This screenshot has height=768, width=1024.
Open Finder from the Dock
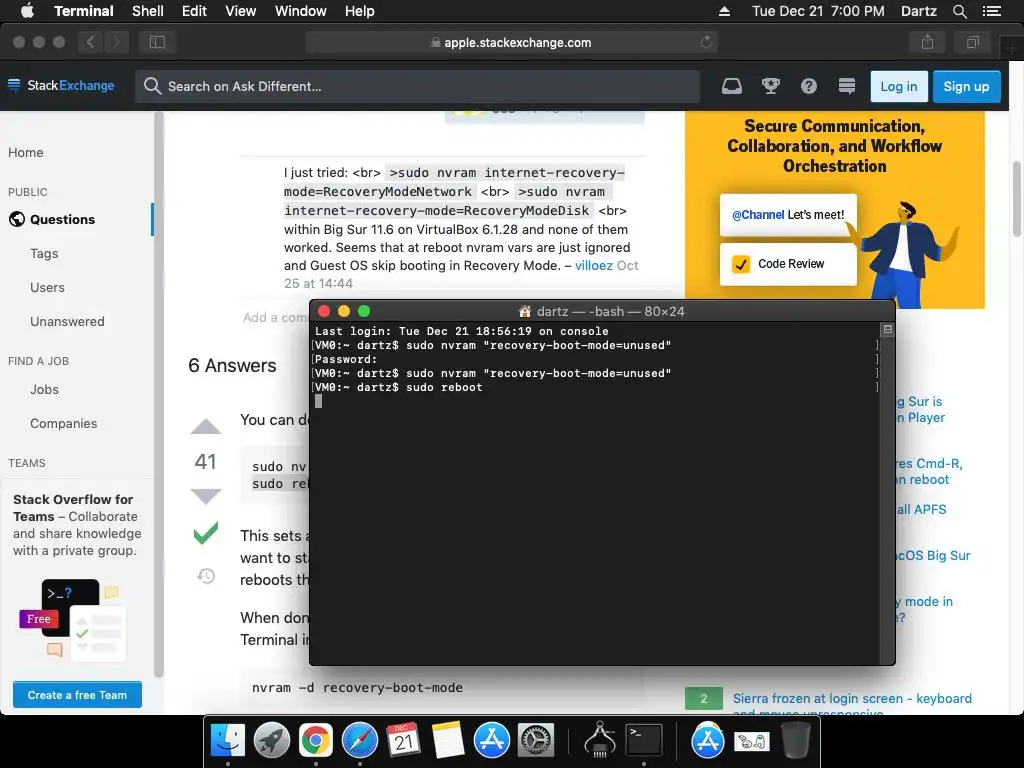coord(228,741)
